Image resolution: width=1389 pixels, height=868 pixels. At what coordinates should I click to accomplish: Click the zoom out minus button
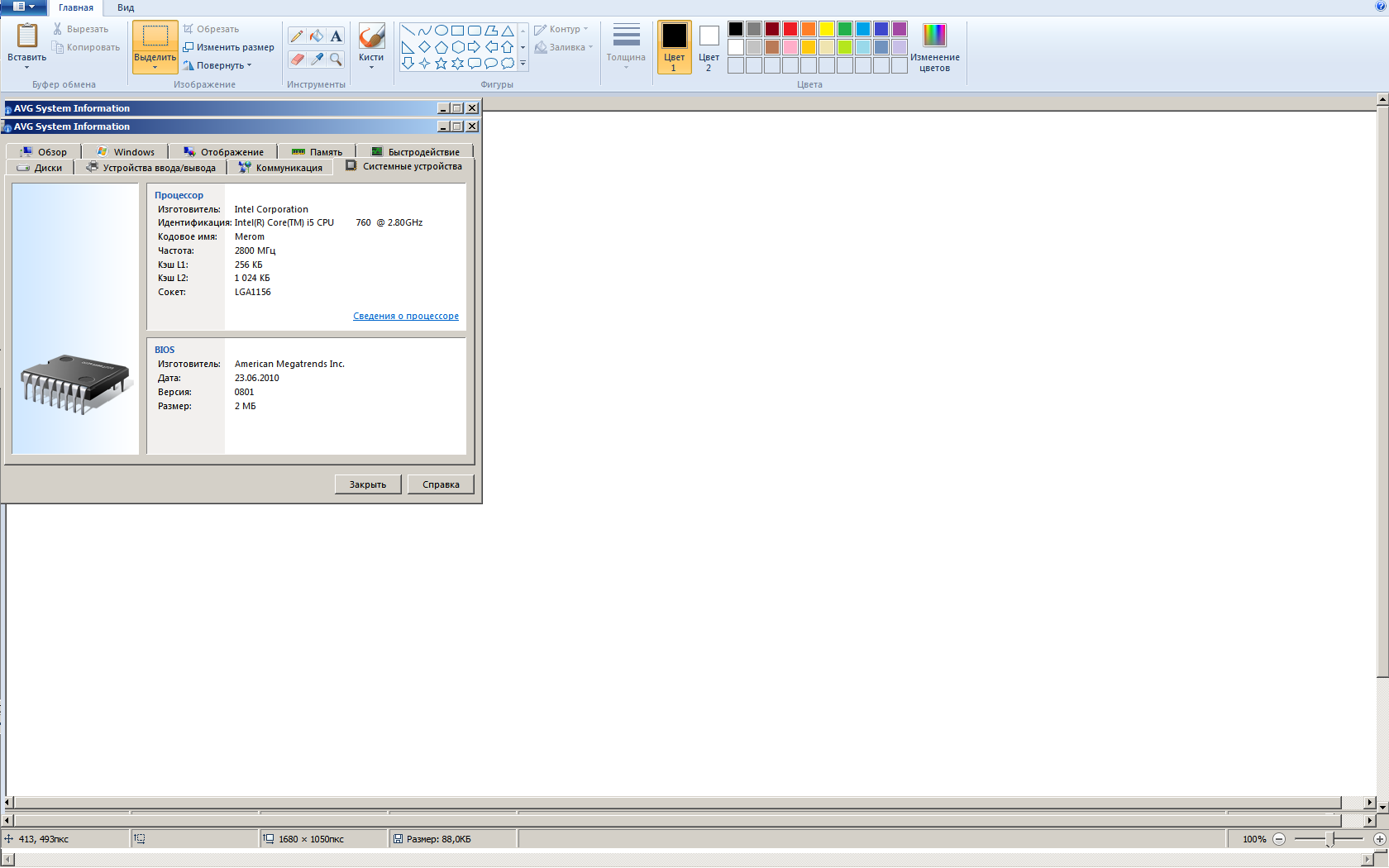pos(1279,839)
